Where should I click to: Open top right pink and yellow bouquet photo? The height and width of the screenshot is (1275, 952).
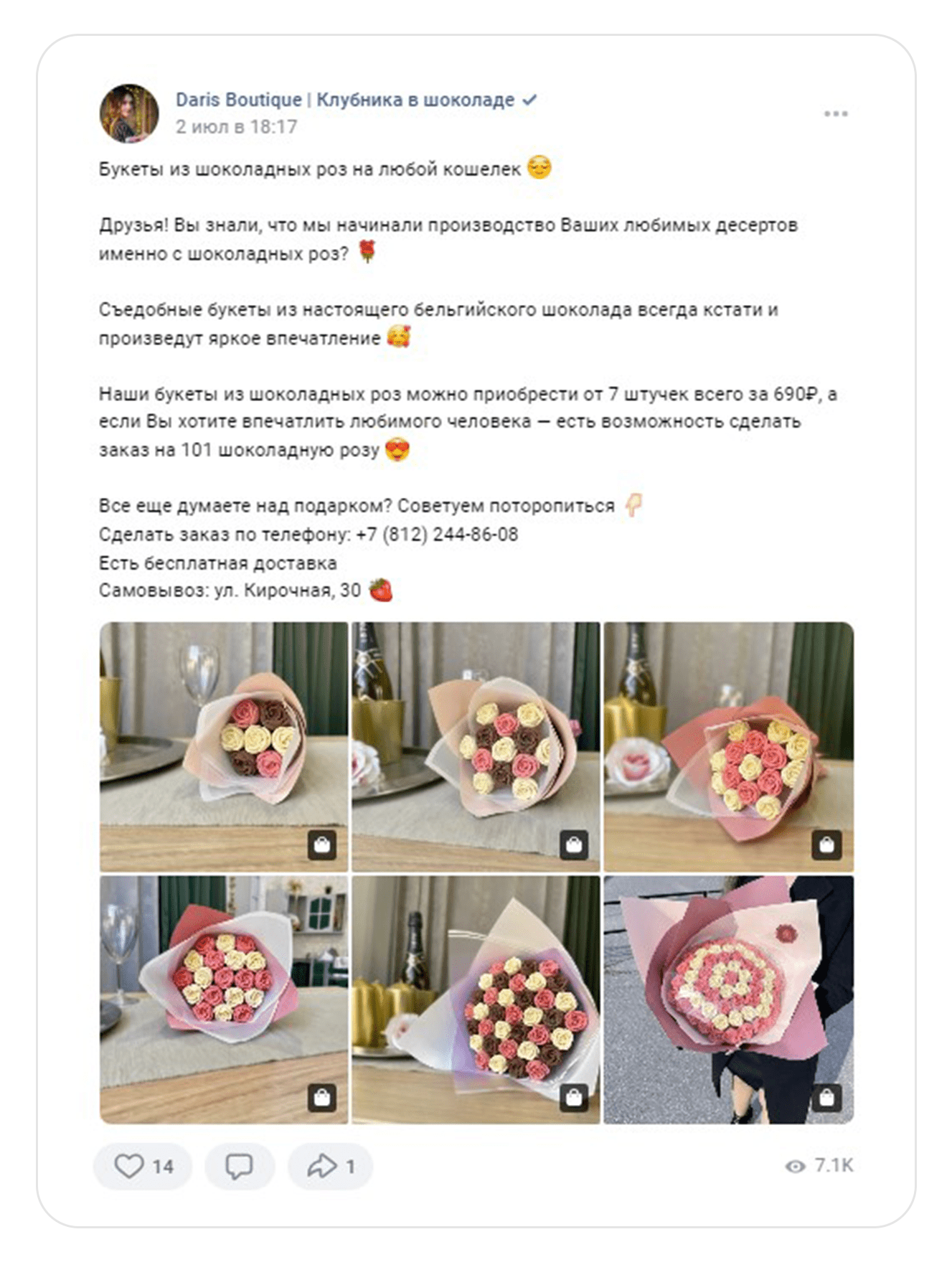(x=729, y=746)
